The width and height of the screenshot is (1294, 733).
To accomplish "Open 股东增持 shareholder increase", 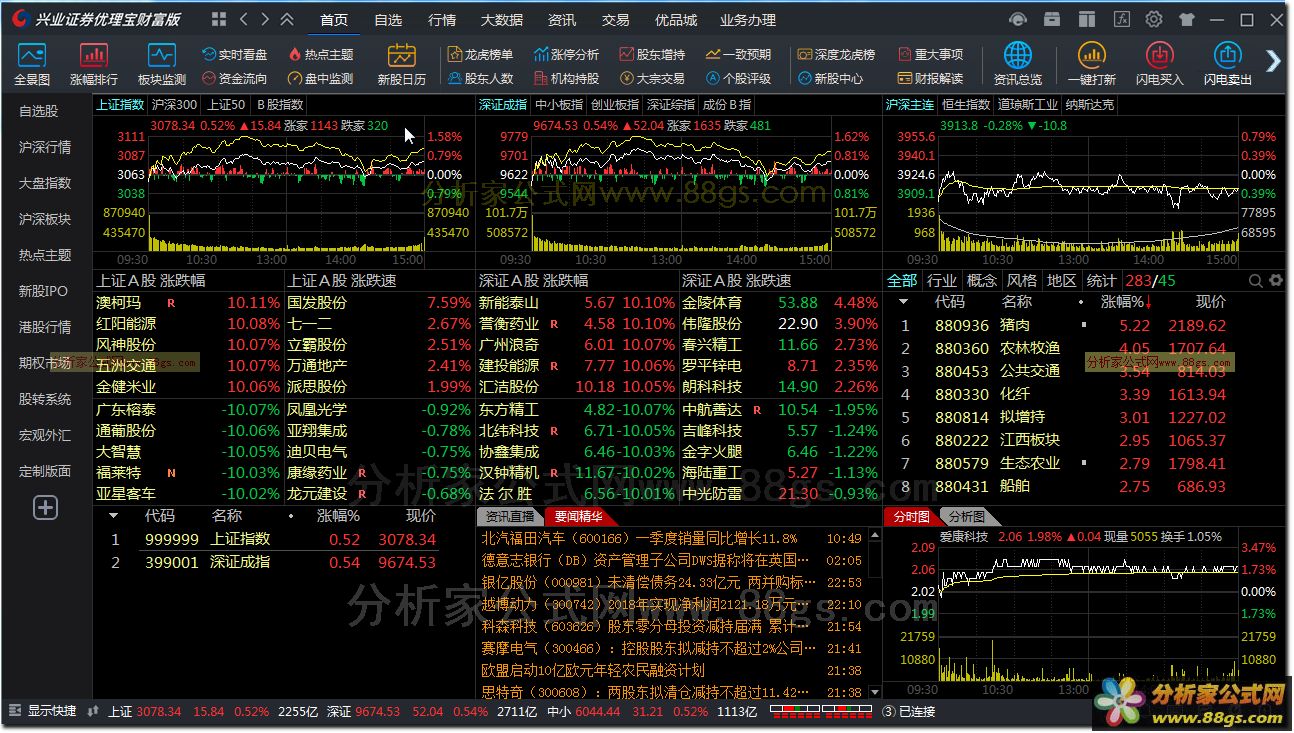I will [653, 54].
